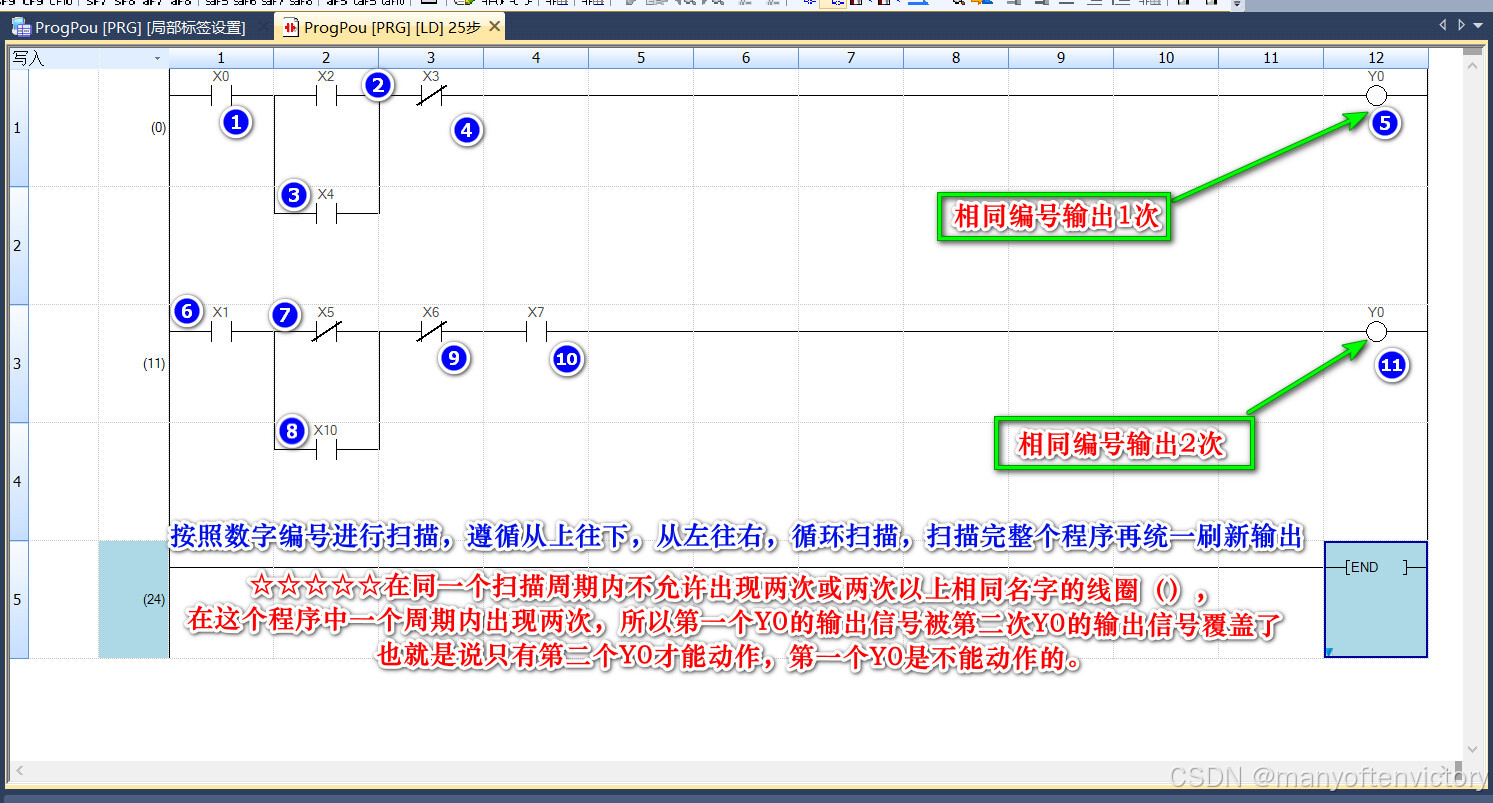
Task: Click row header 5
Action: (19, 599)
